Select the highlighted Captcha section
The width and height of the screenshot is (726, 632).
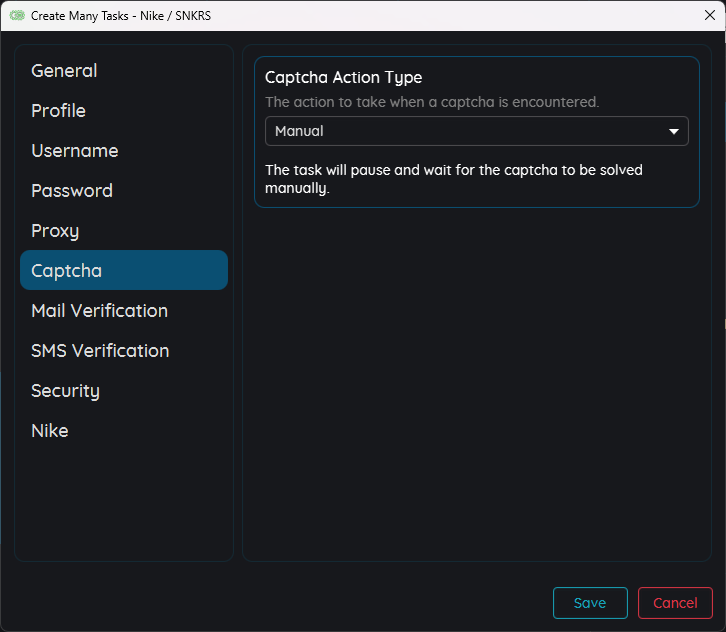[123, 271]
